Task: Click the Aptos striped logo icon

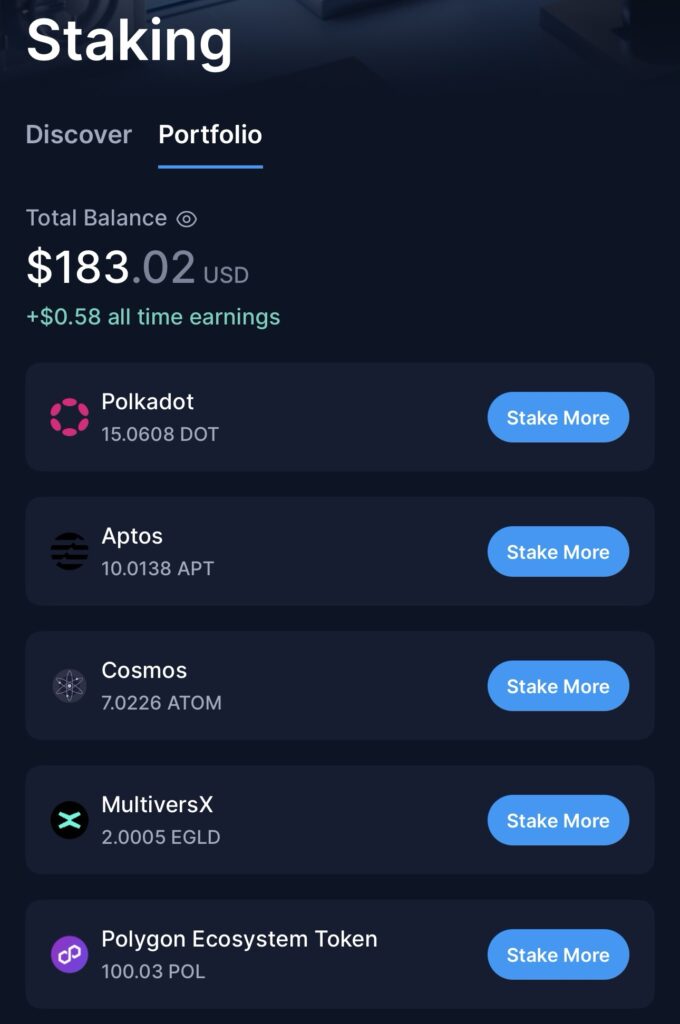Action: tap(69, 551)
